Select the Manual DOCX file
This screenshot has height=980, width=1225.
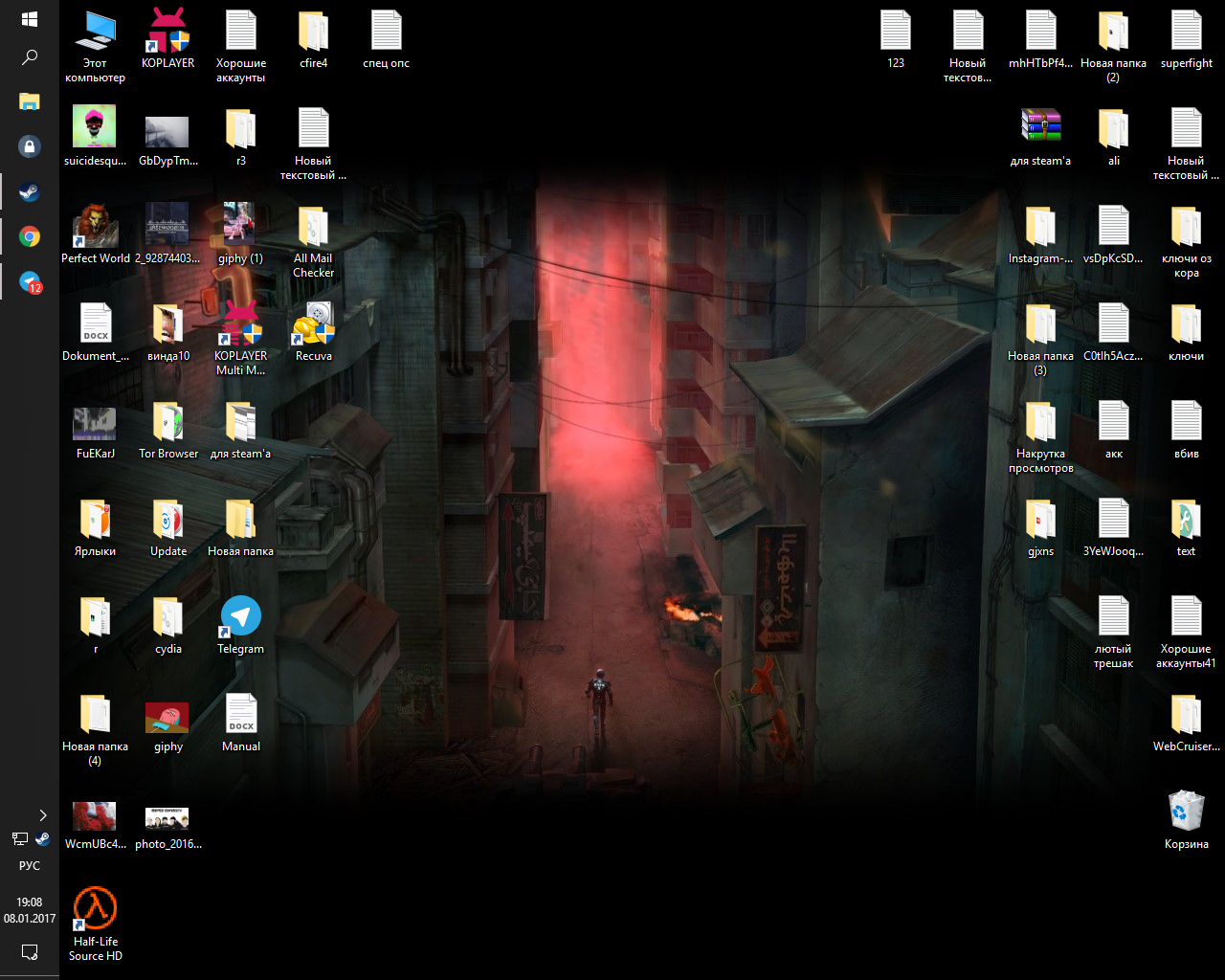coord(241,723)
